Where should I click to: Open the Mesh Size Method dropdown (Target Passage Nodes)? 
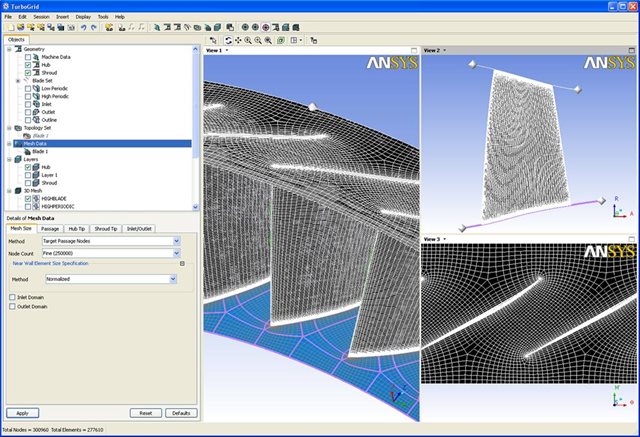point(176,241)
